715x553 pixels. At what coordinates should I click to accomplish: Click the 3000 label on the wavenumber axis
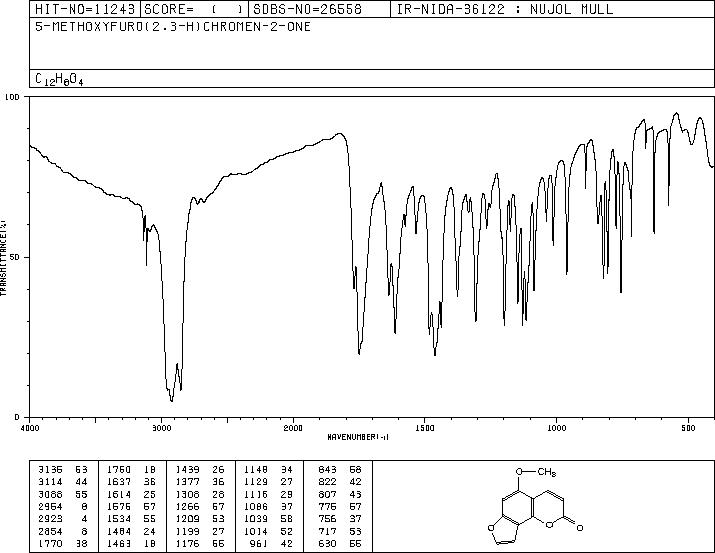pyautogui.click(x=161, y=428)
